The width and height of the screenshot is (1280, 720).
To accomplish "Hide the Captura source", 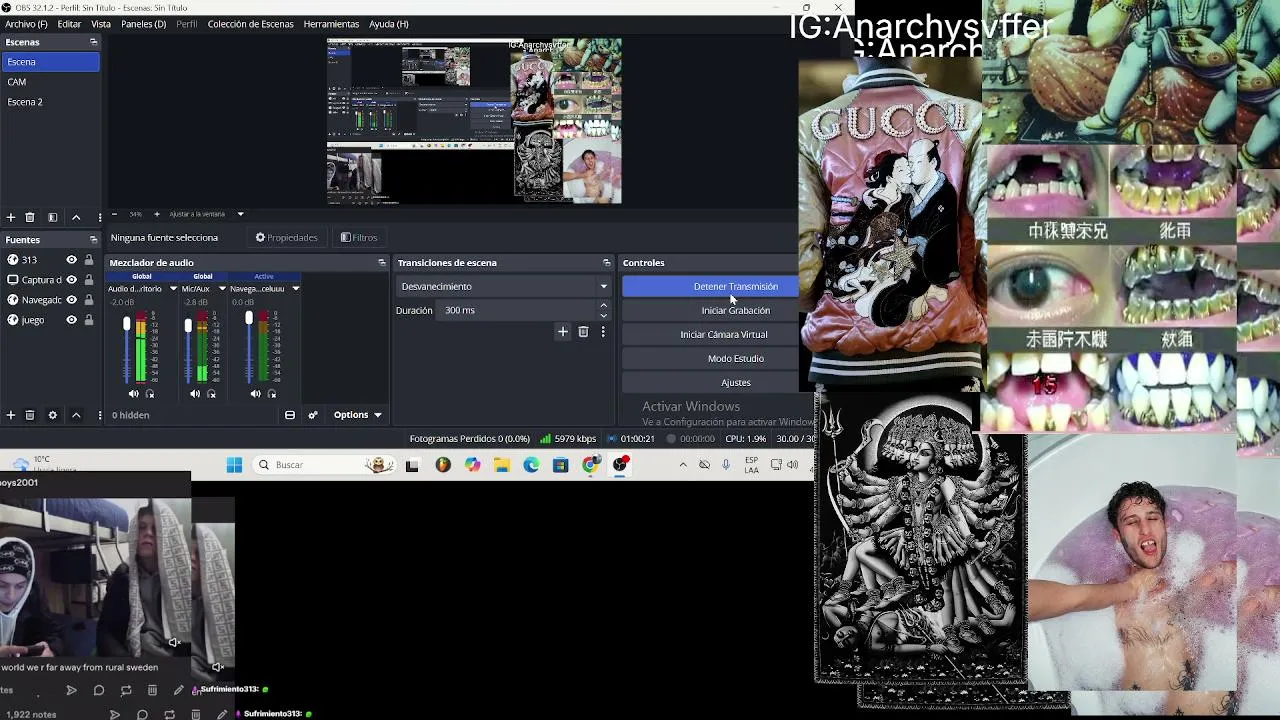I will coord(71,280).
